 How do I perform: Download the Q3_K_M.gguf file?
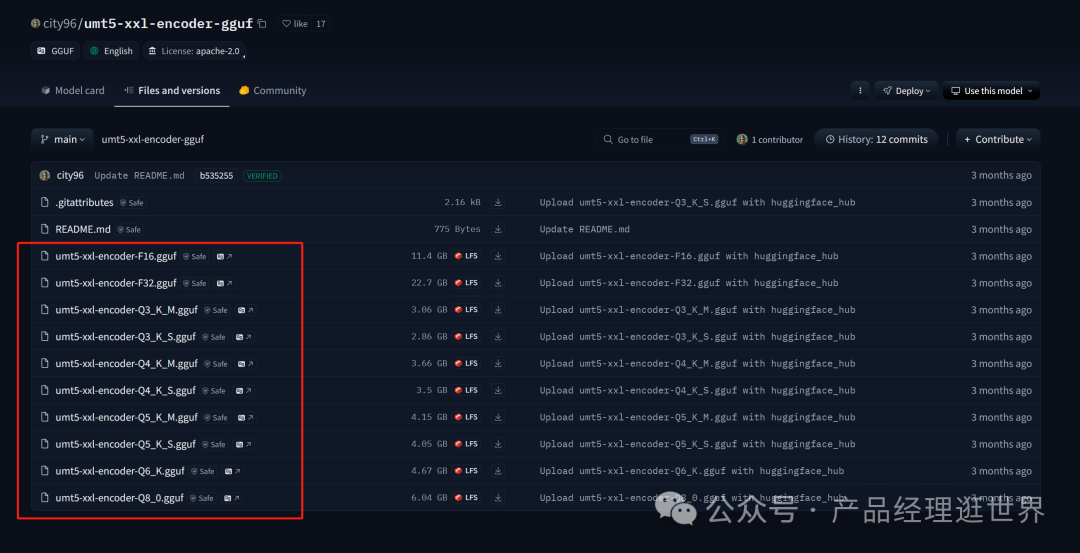(x=498, y=310)
